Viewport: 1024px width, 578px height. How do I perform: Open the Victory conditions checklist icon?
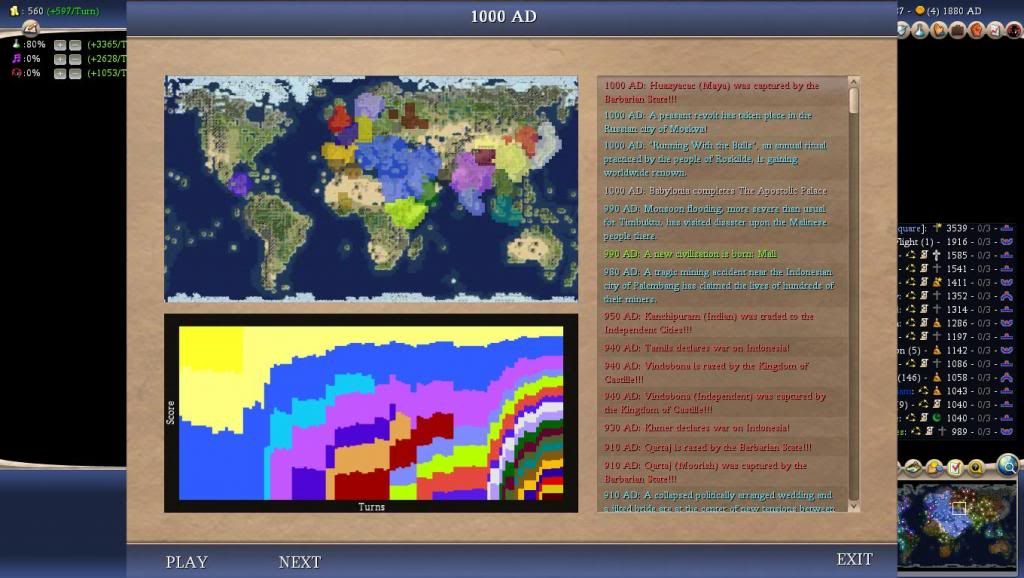(x=995, y=30)
